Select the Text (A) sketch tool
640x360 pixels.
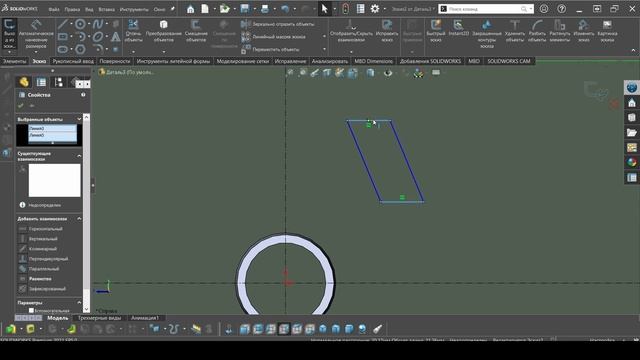(116, 37)
